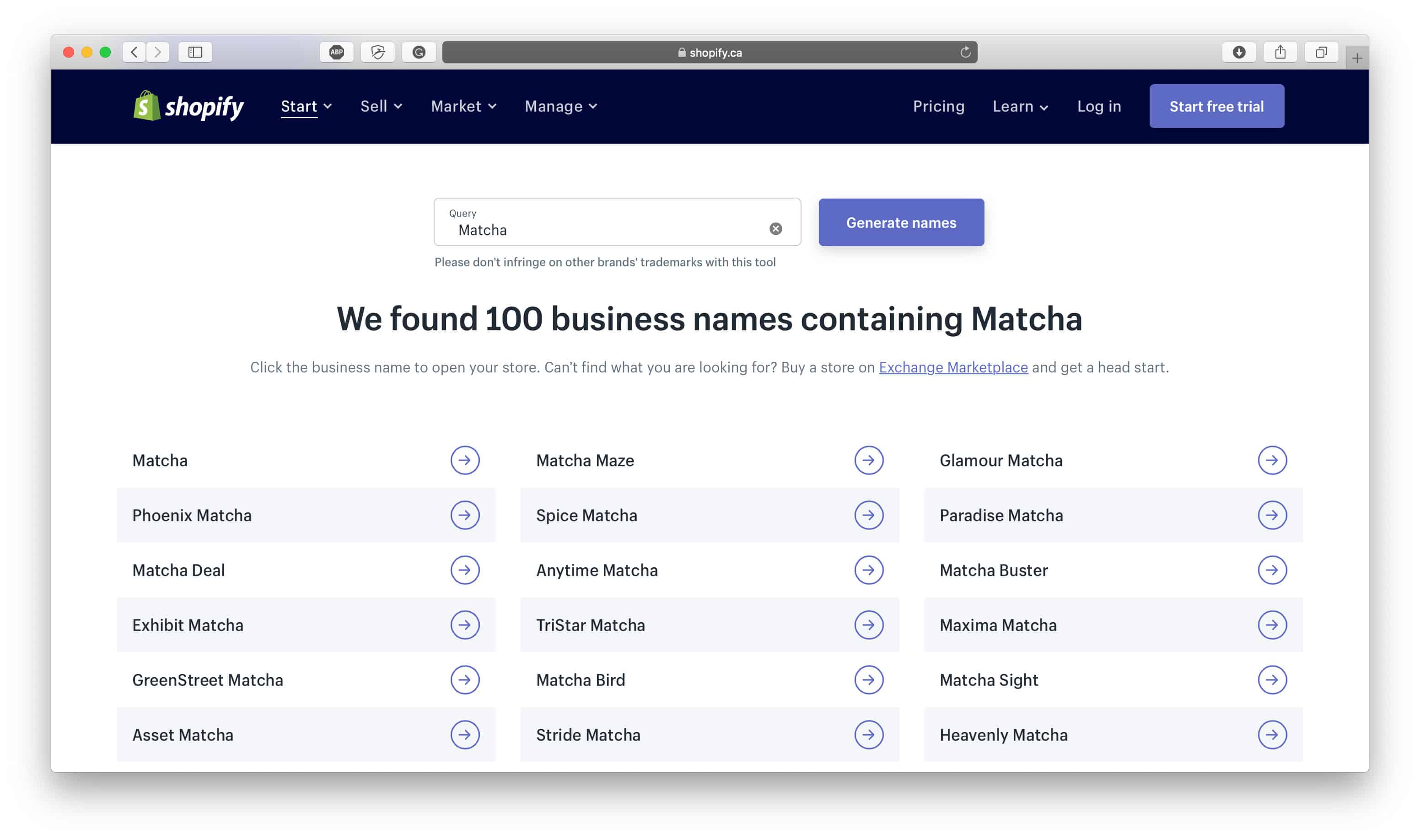The height and width of the screenshot is (840, 1420).
Task: Click Generate names button
Action: tap(901, 222)
